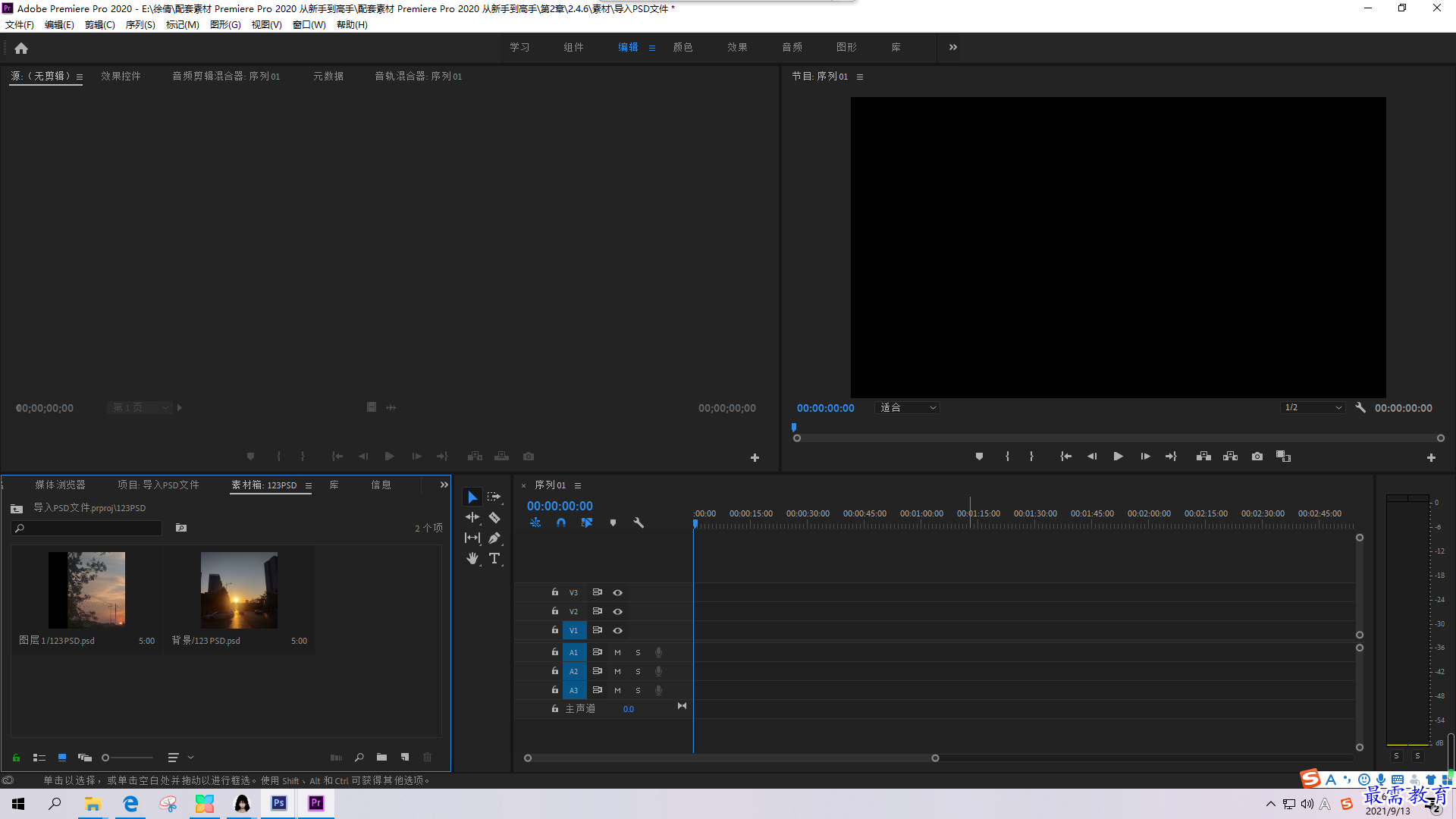The height and width of the screenshot is (819, 1456).
Task: Play the program monitor sequence
Action: [1118, 457]
